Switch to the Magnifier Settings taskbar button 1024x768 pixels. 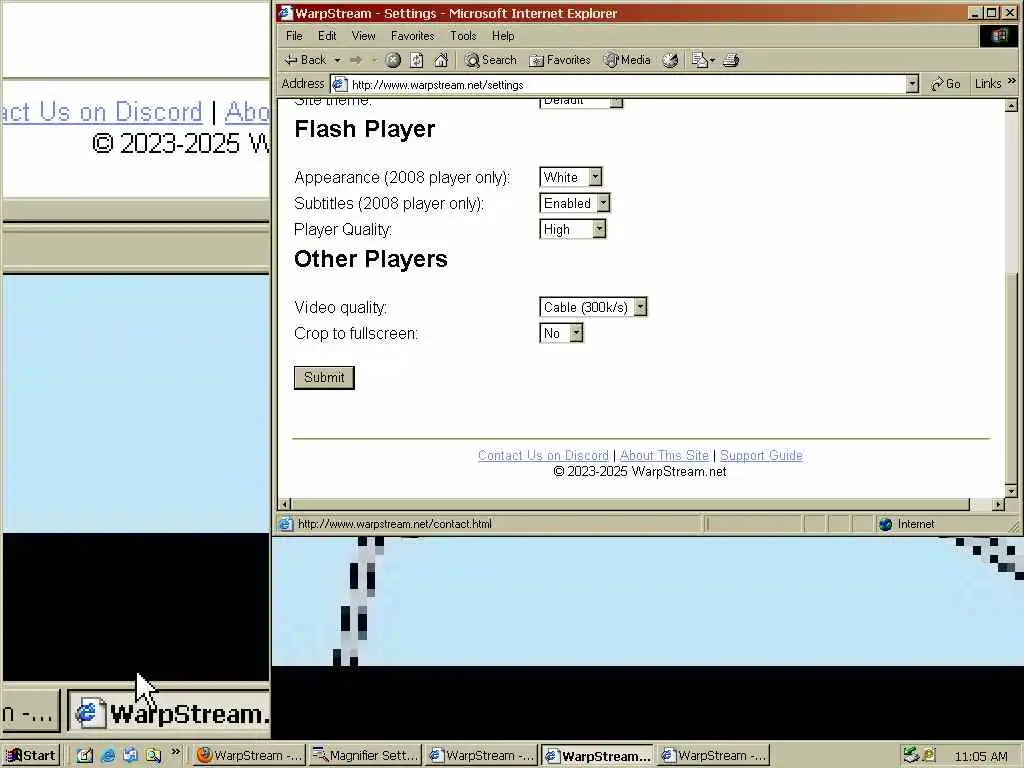click(364, 756)
